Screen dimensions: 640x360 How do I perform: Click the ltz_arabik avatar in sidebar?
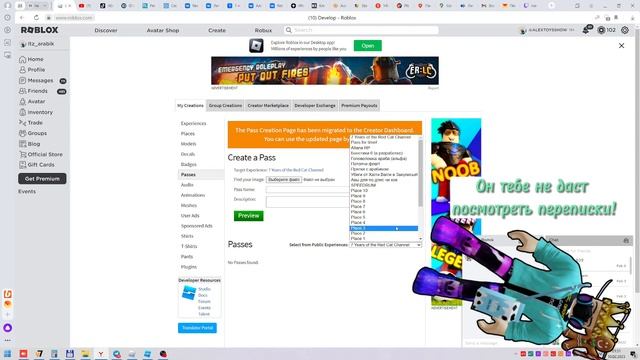pos(23,44)
